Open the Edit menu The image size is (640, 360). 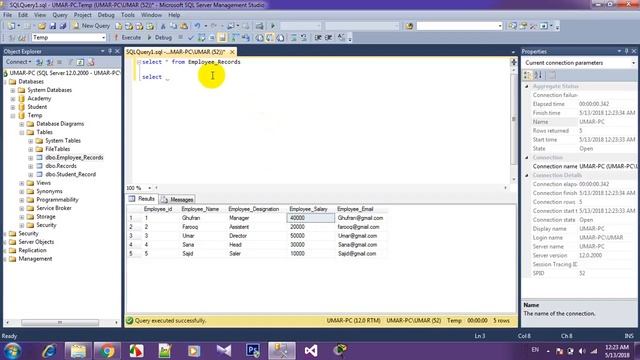point(23,15)
